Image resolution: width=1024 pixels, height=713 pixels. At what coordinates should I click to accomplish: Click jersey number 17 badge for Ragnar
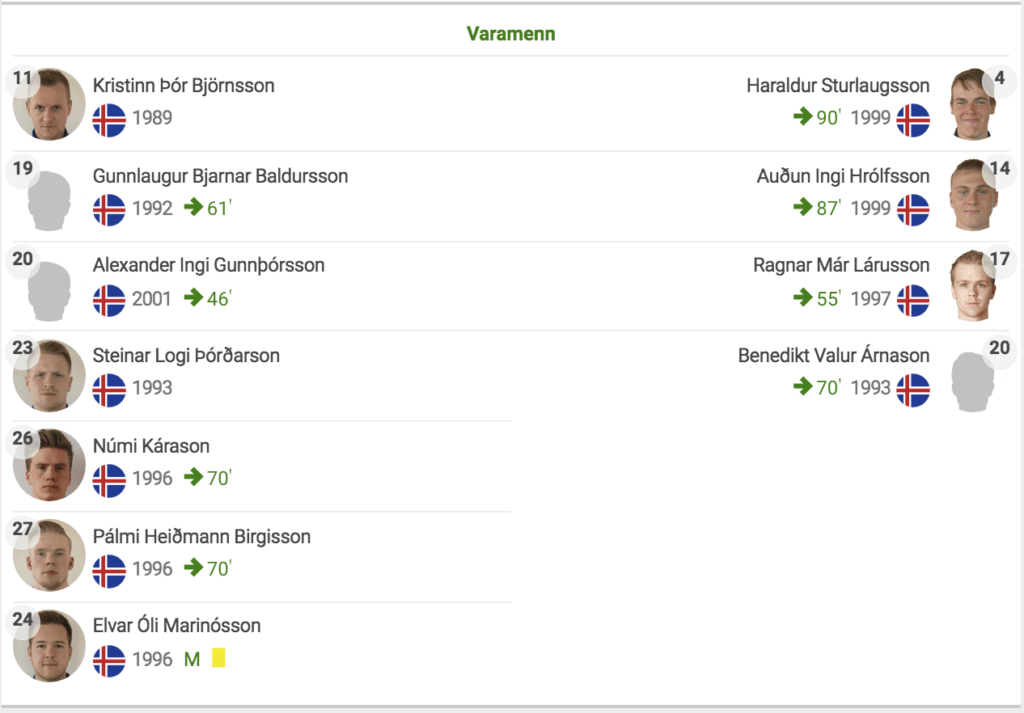click(x=1000, y=259)
